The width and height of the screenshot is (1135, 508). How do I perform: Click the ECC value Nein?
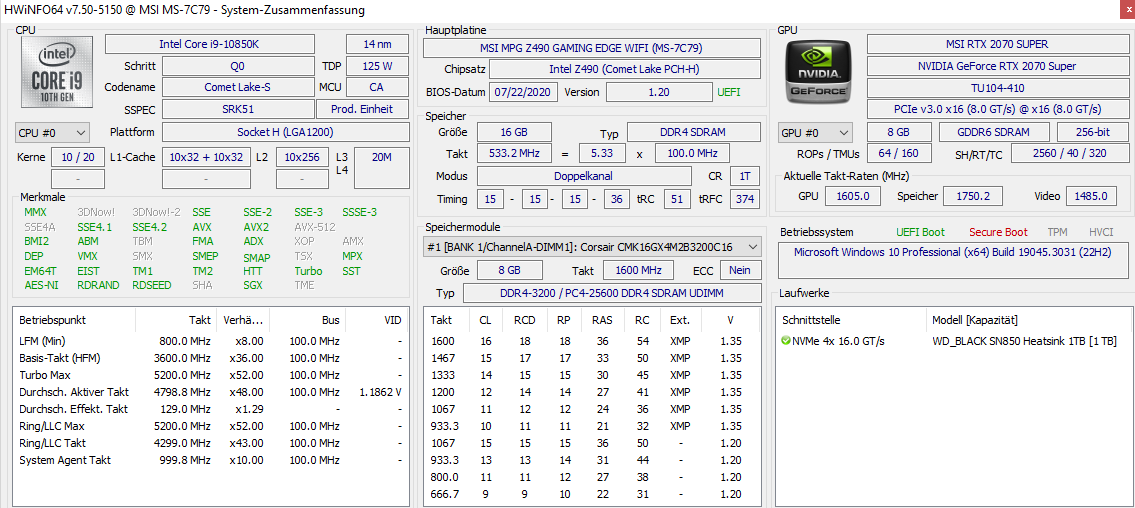click(740, 270)
